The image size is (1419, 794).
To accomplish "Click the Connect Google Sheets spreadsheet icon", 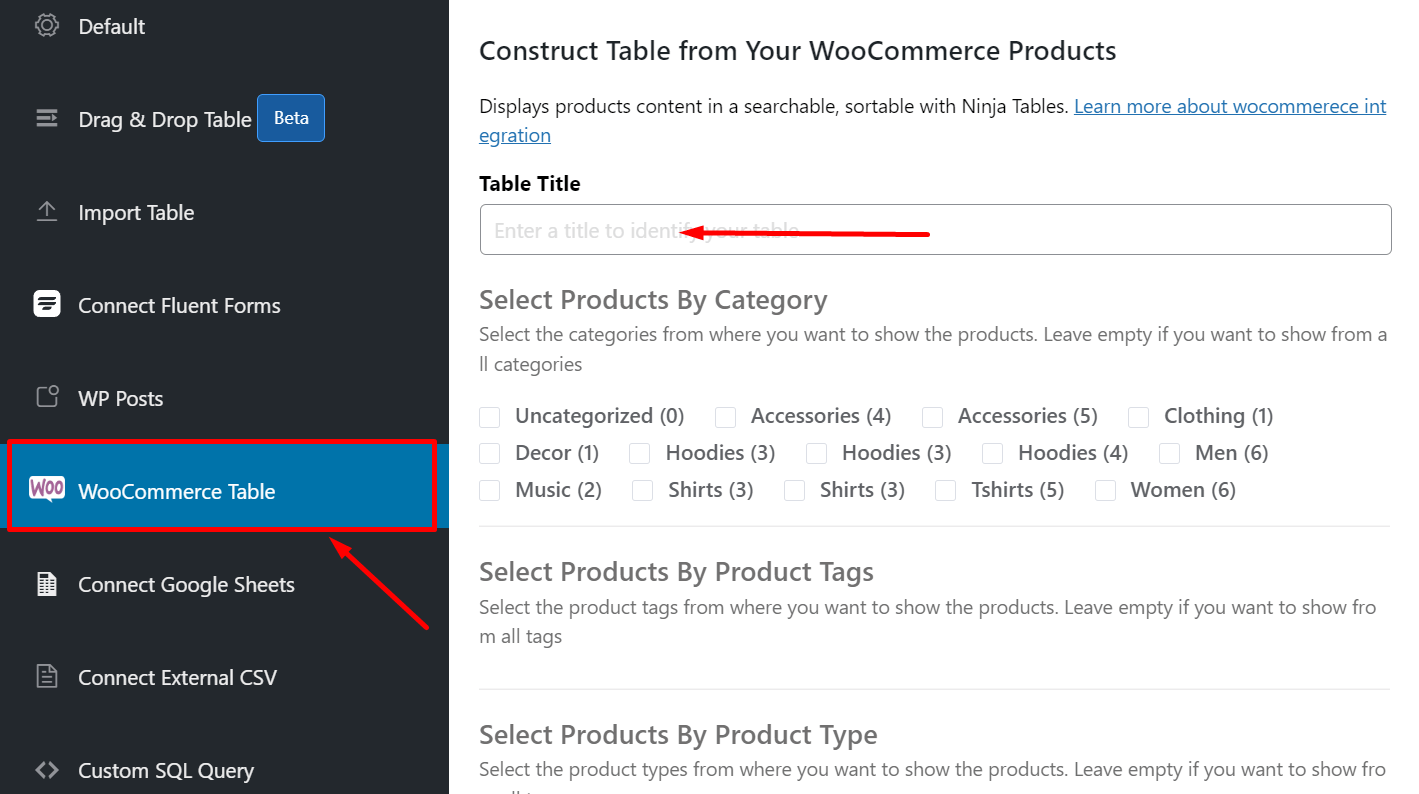I will click(46, 584).
